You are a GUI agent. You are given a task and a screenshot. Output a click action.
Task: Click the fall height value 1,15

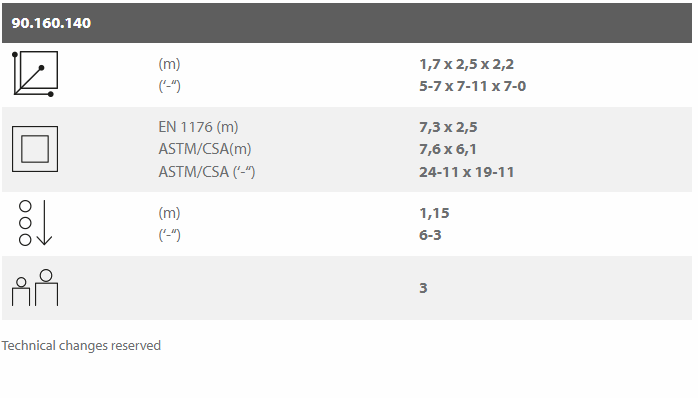point(434,213)
